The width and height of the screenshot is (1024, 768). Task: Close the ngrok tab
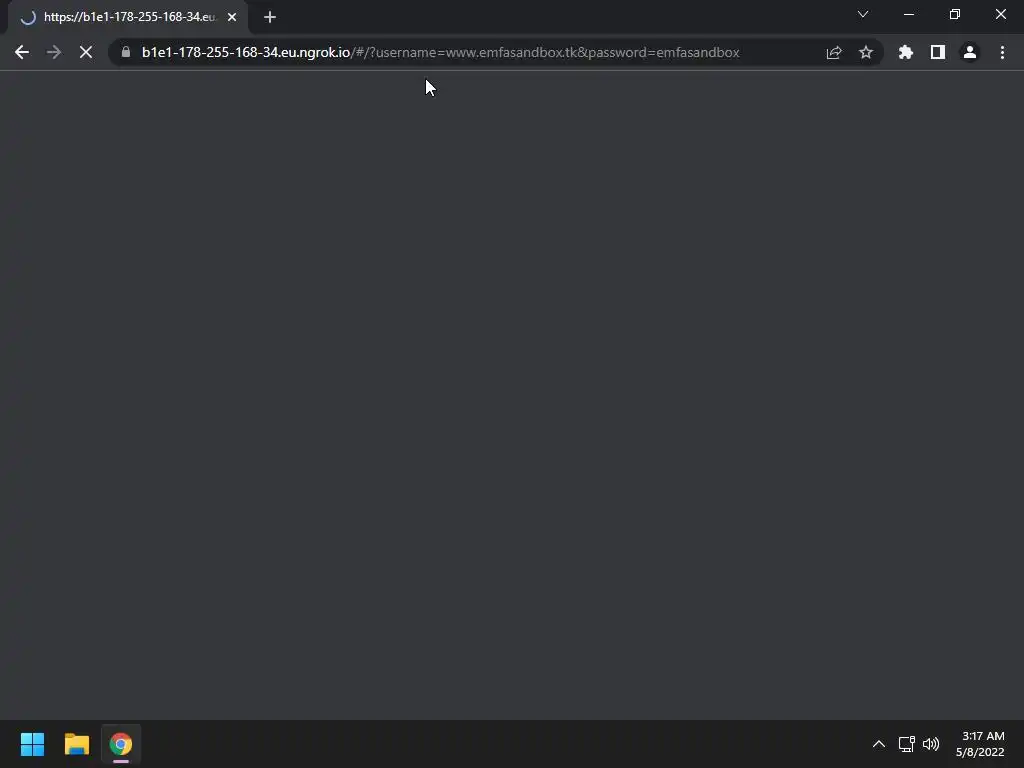coord(232,17)
